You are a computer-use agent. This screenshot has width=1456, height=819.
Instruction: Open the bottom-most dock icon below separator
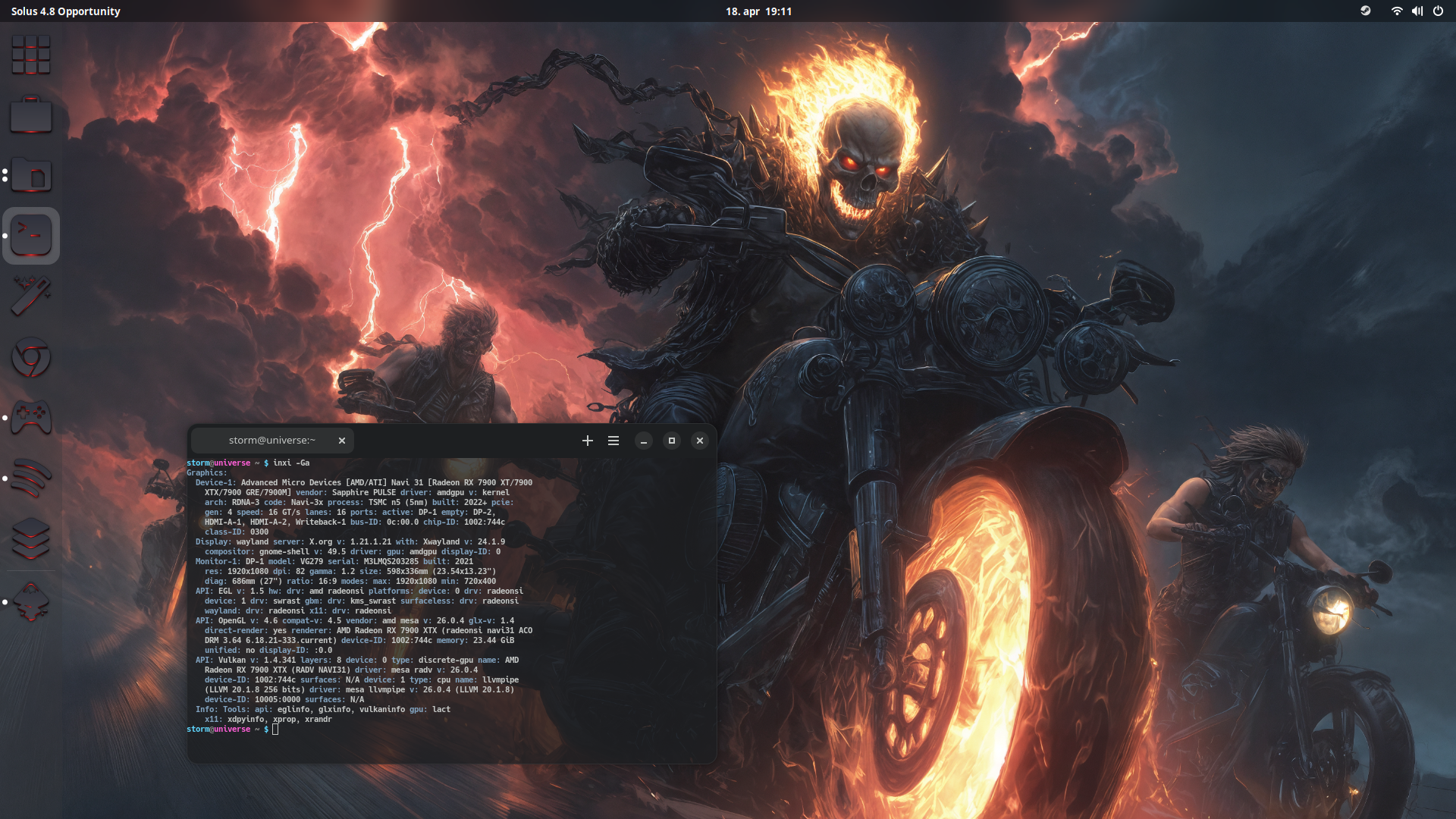click(31, 602)
